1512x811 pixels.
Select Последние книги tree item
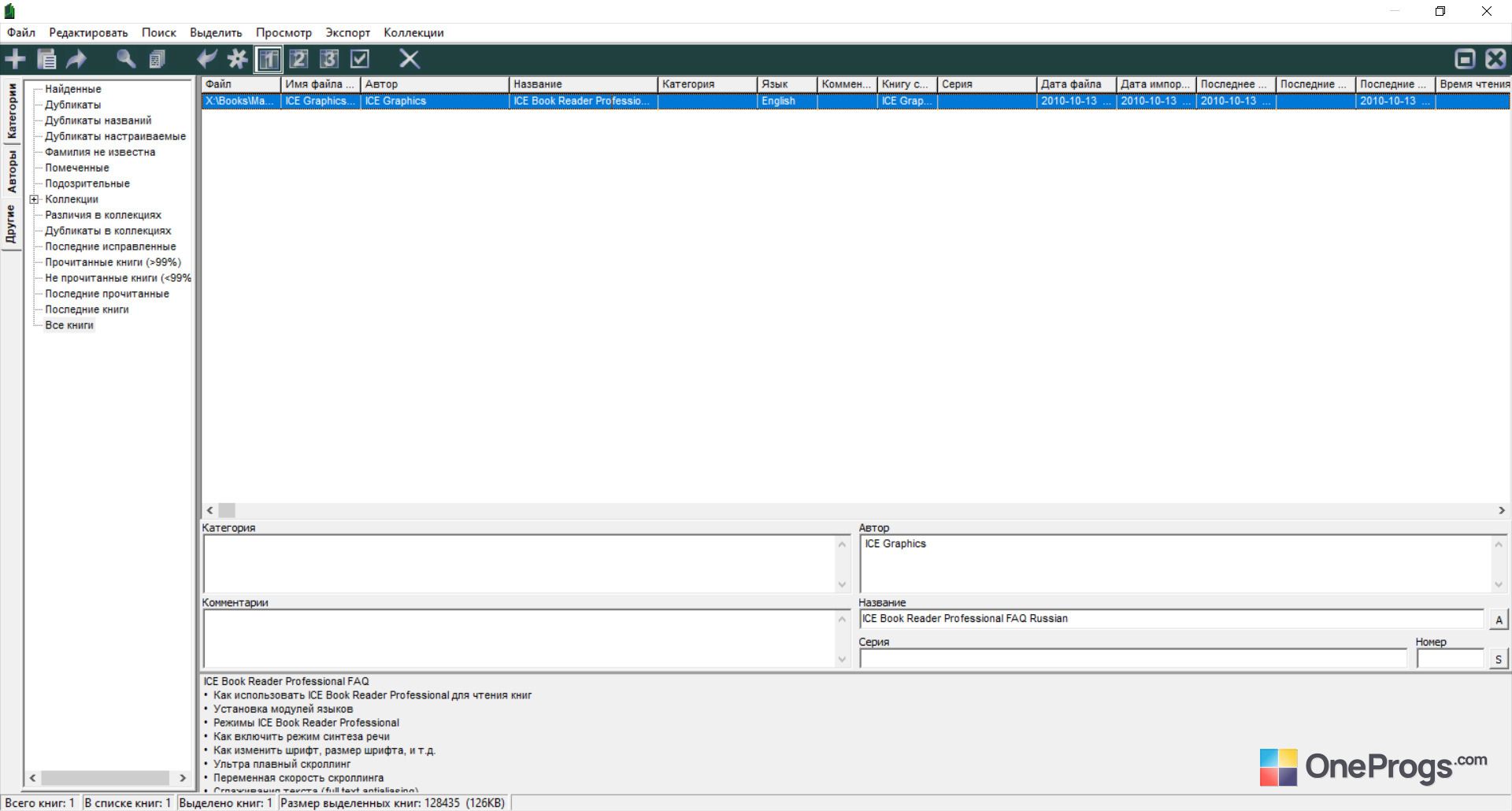pyautogui.click(x=87, y=309)
